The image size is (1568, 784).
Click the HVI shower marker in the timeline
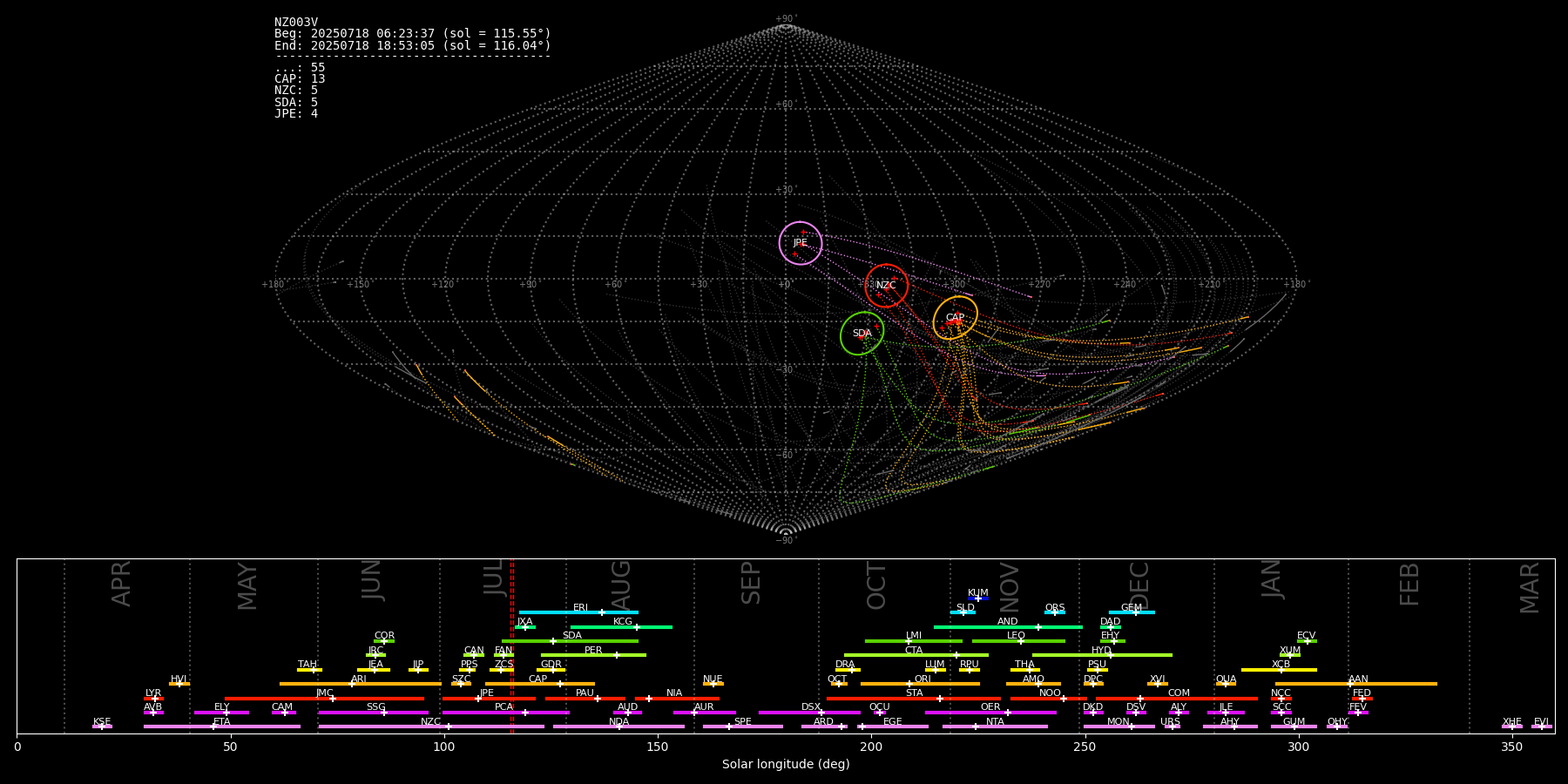point(179,684)
